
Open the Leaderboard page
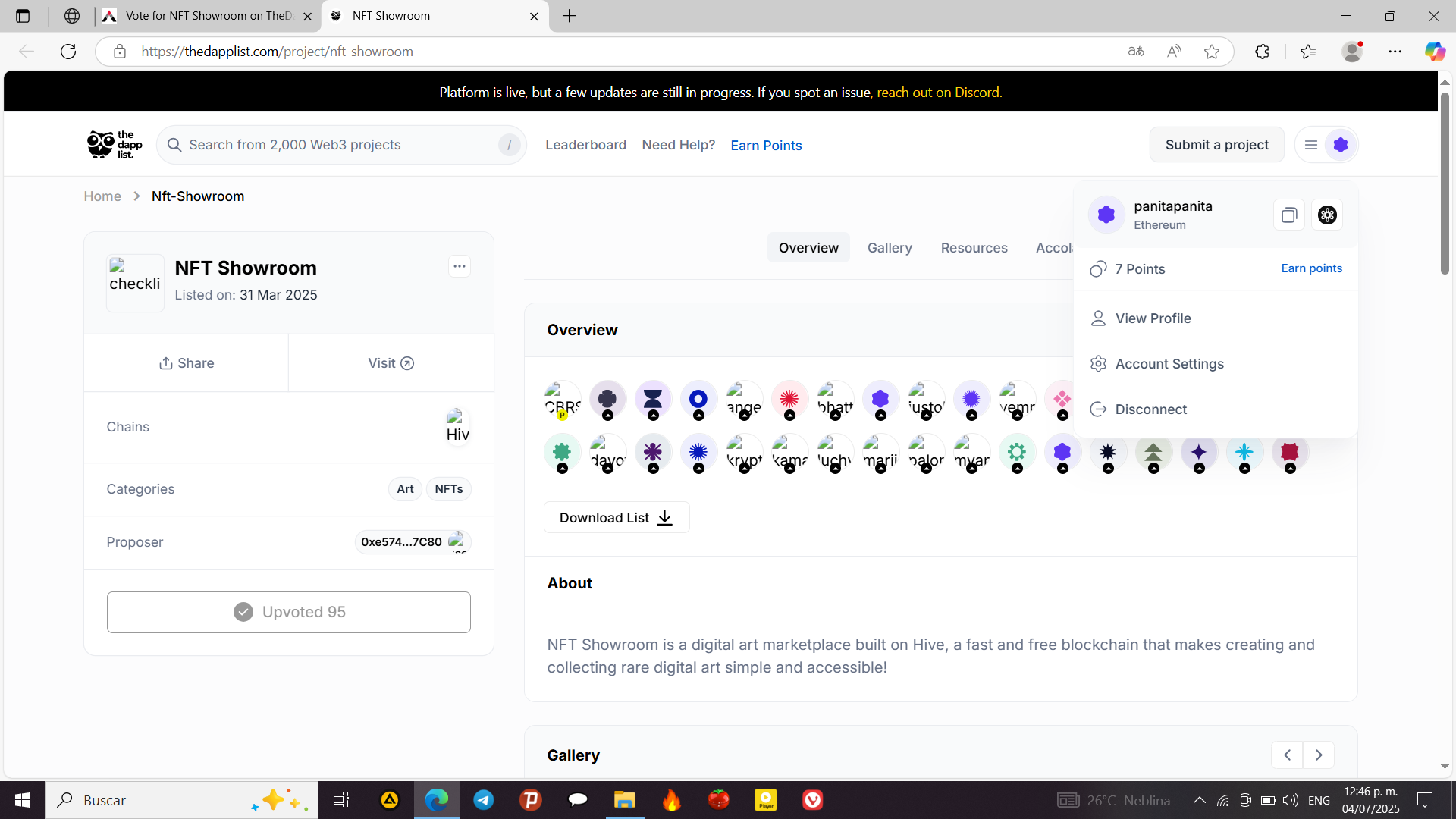585,145
